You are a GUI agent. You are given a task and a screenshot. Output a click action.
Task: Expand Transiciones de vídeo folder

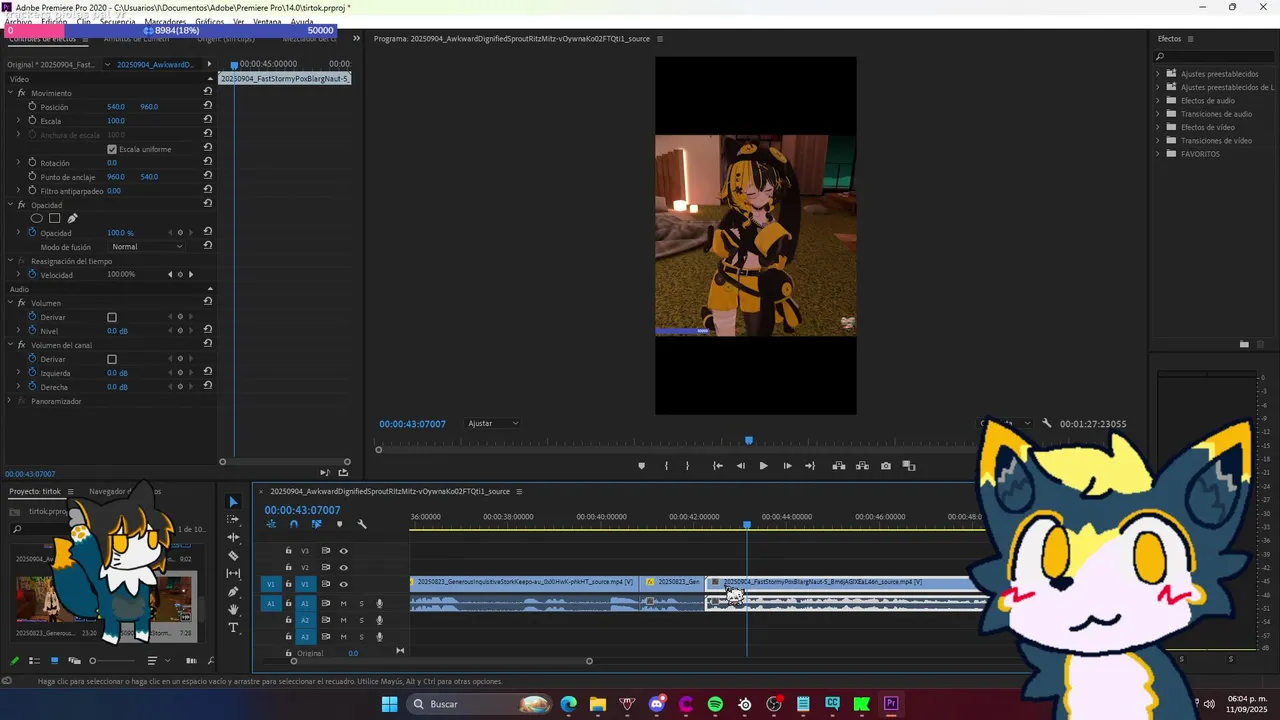[x=1158, y=141]
